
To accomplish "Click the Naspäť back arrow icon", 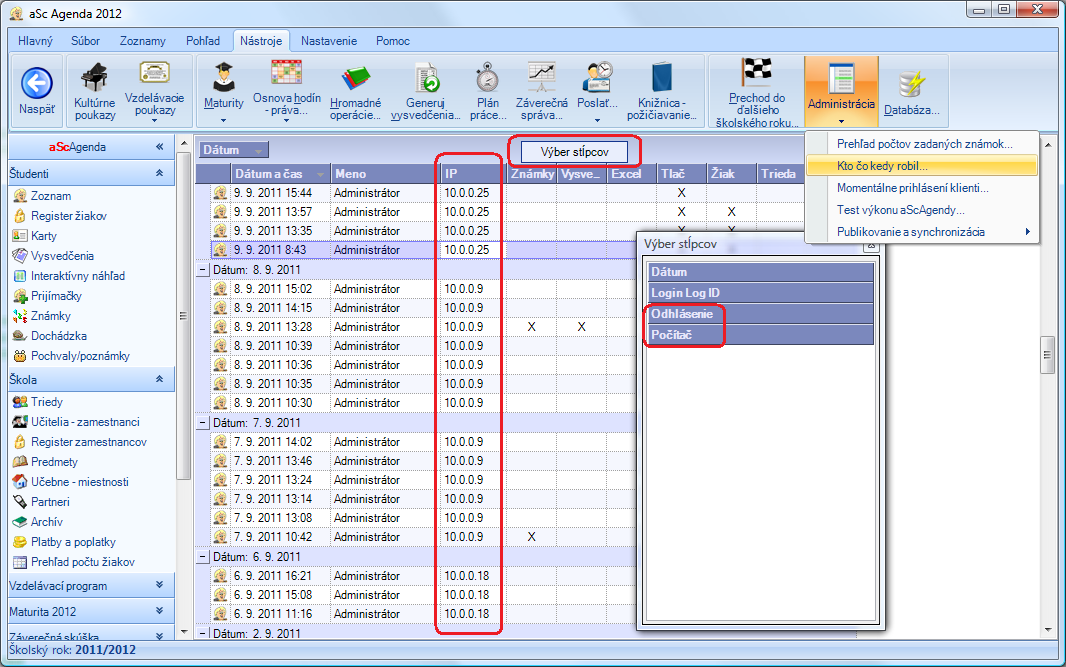I will point(37,84).
